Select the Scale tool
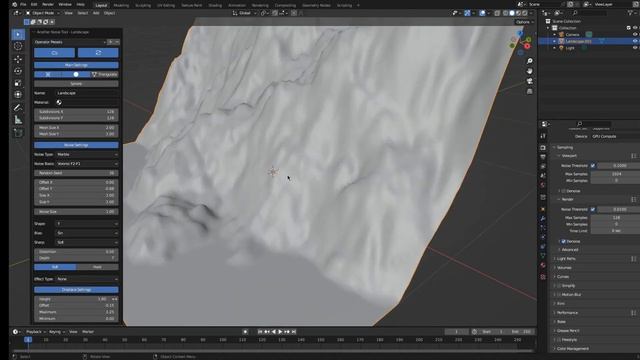640x360 pixels. (18, 83)
